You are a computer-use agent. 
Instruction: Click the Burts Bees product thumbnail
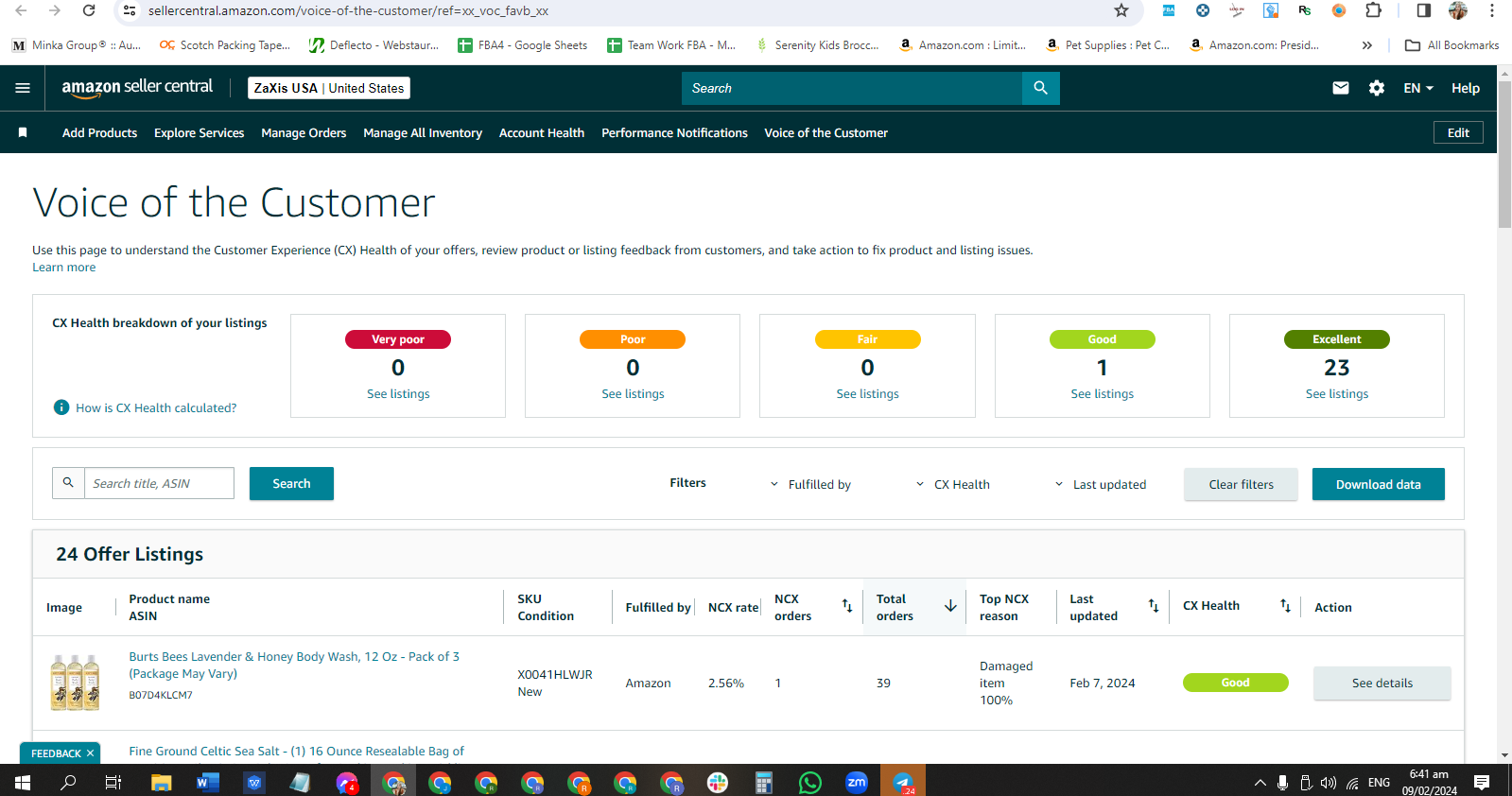[75, 683]
